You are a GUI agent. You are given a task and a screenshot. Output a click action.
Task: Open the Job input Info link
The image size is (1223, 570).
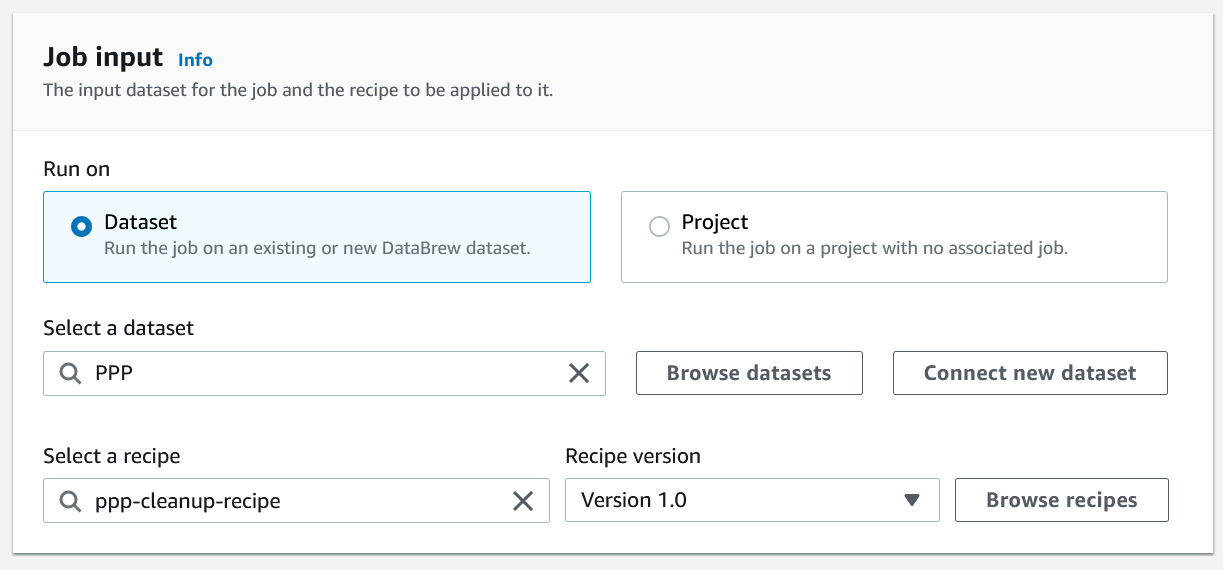coord(195,60)
